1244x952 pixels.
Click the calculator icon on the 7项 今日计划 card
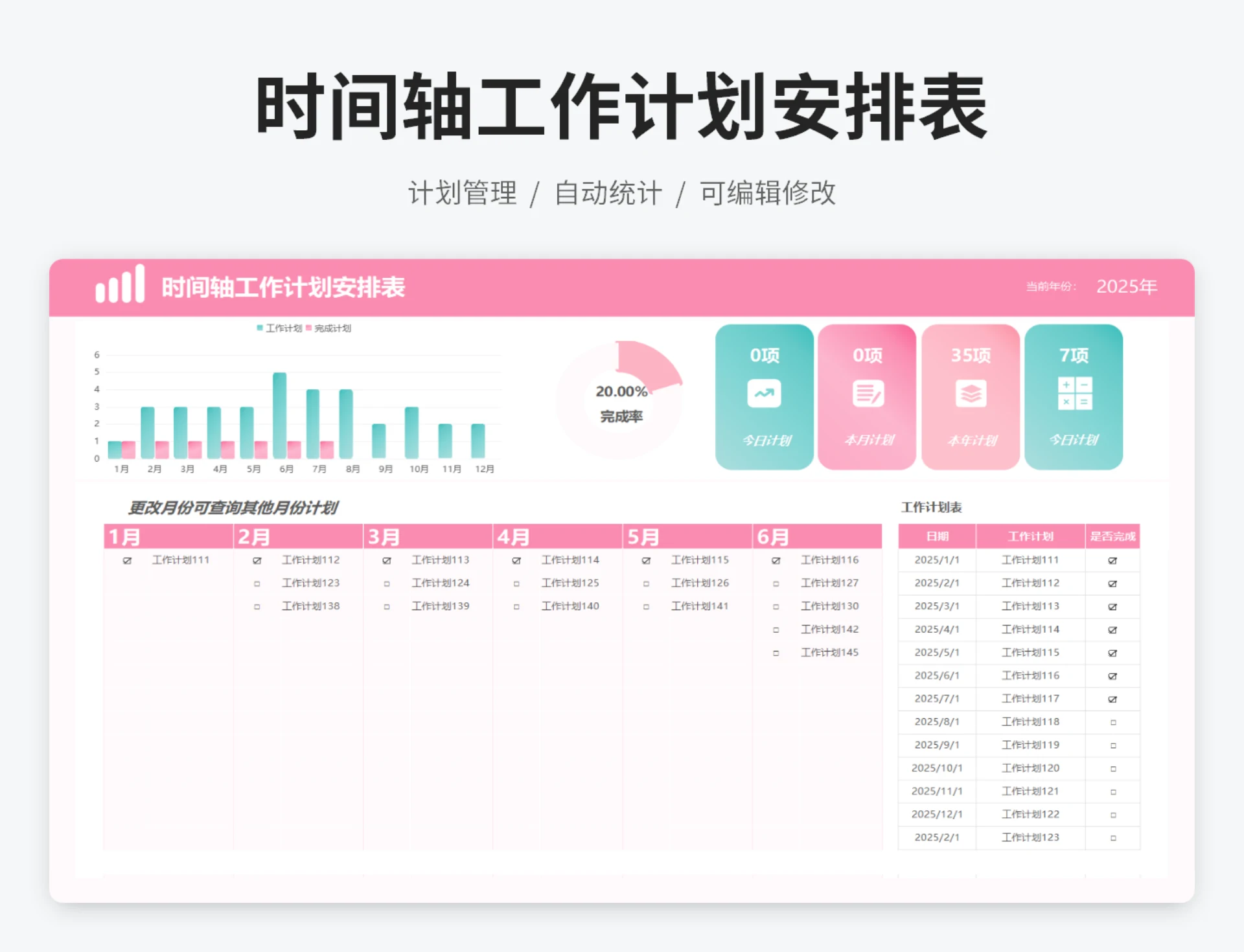coord(1074,394)
